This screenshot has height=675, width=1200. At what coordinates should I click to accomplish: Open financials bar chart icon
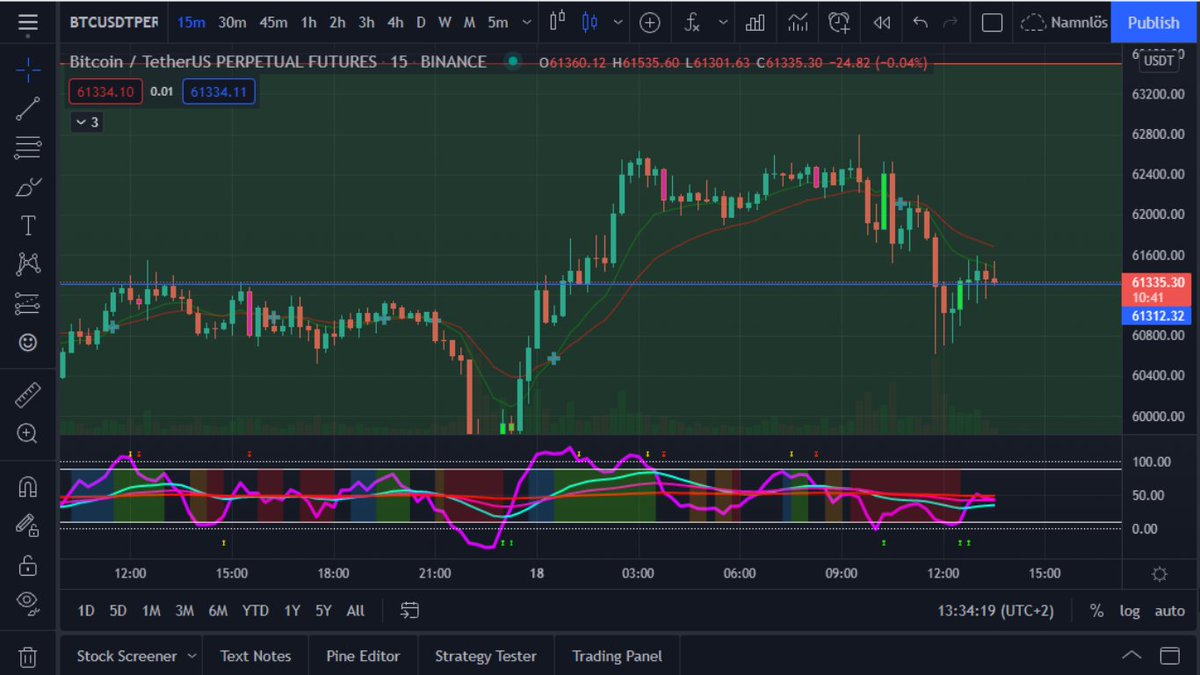click(x=756, y=22)
